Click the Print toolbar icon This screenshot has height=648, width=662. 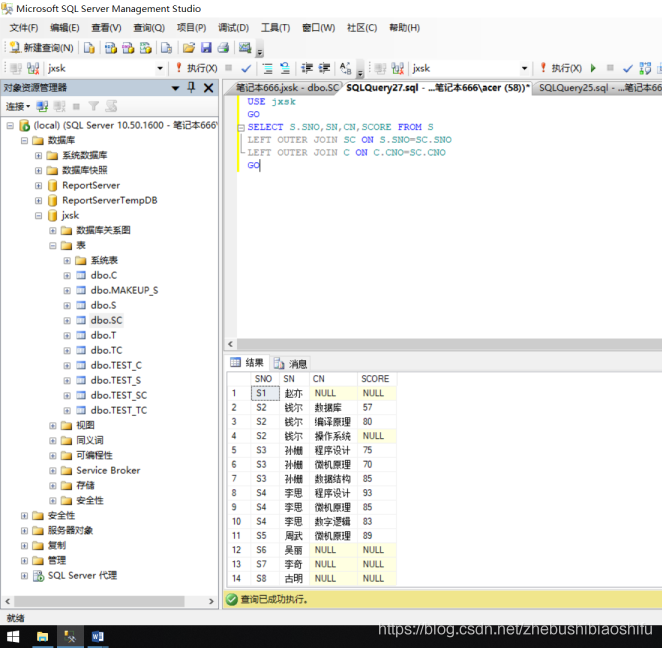223,48
